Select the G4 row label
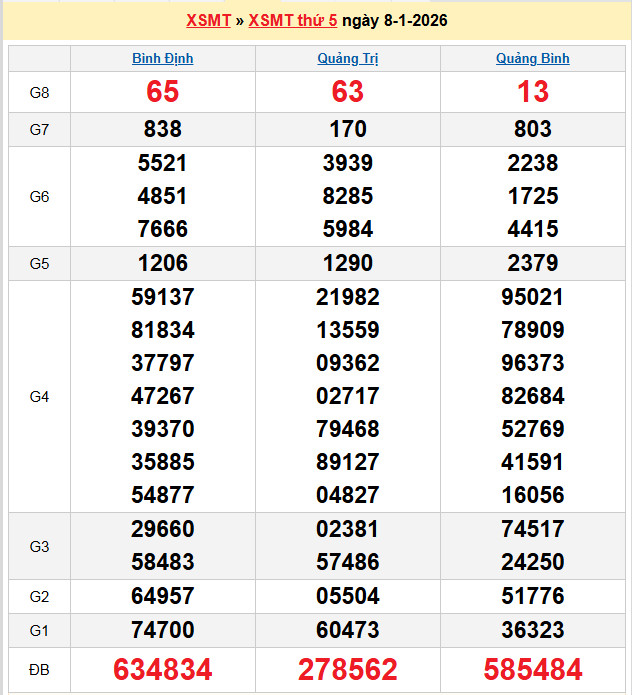The height and width of the screenshot is (695, 632). 39,397
